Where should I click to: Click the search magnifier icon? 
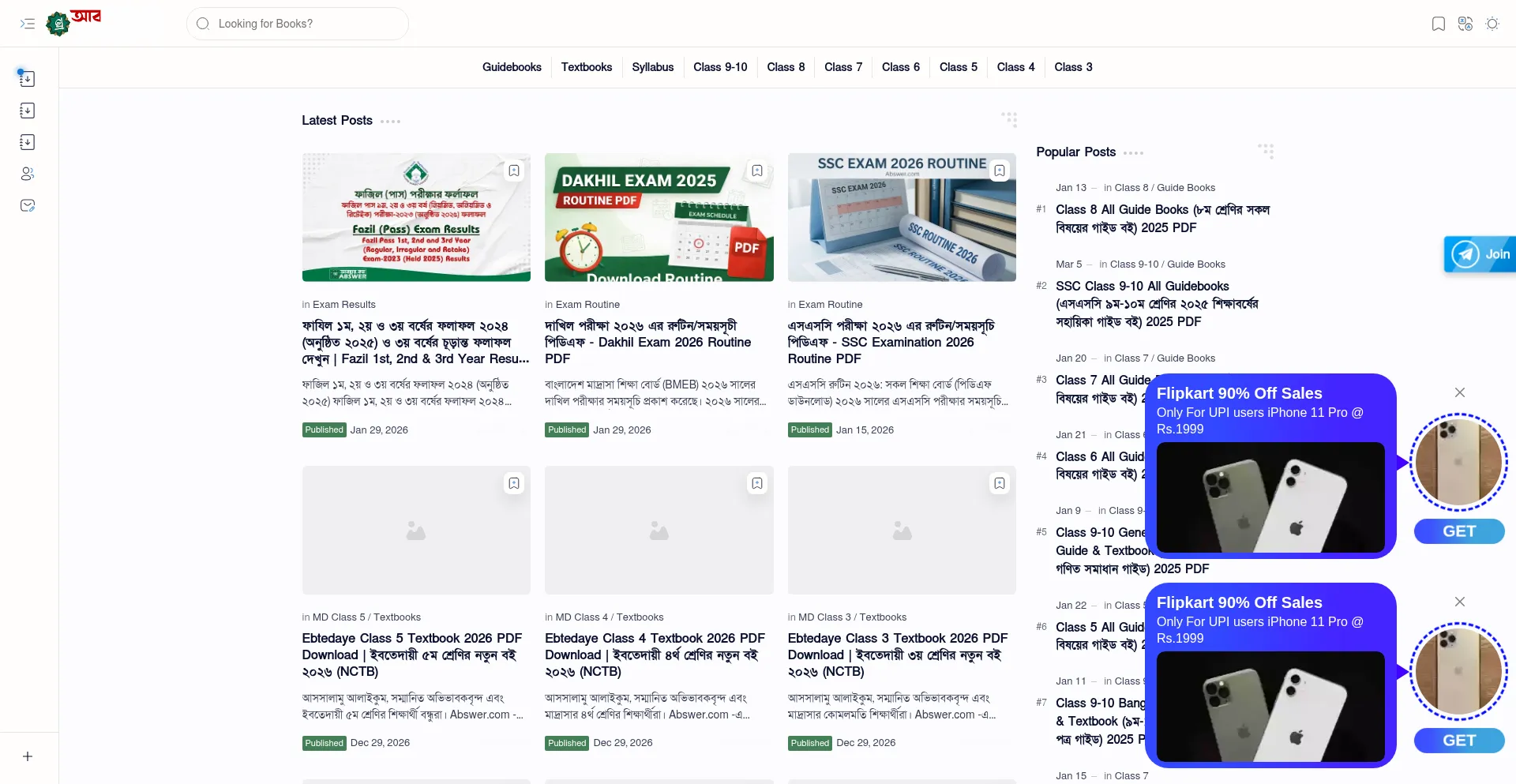203,24
